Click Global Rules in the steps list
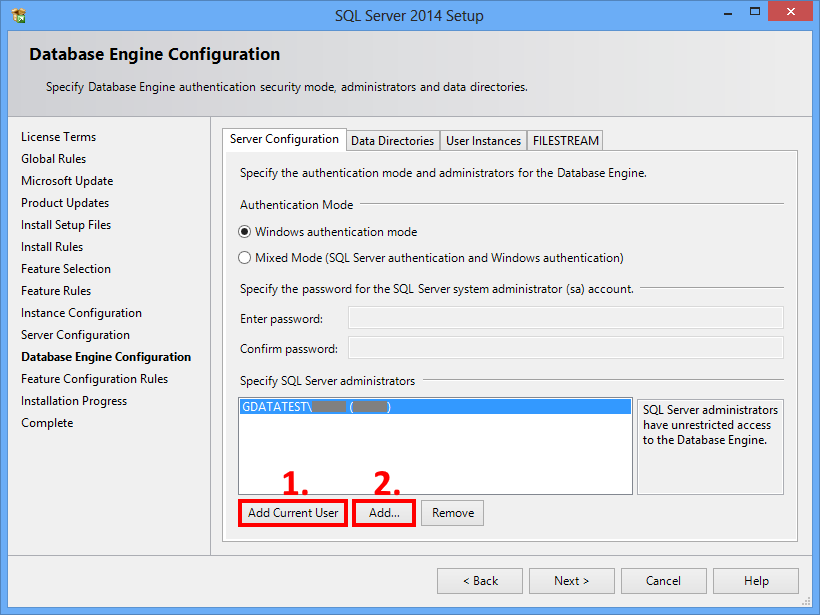This screenshot has height=615, width=820. [x=53, y=159]
